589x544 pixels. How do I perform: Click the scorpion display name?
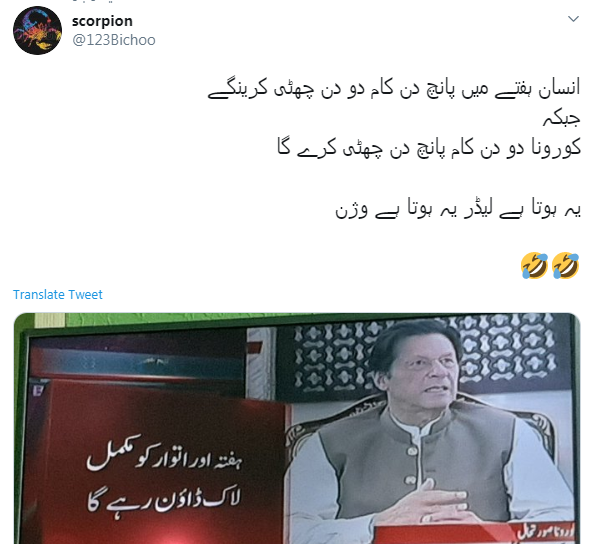coord(102,21)
